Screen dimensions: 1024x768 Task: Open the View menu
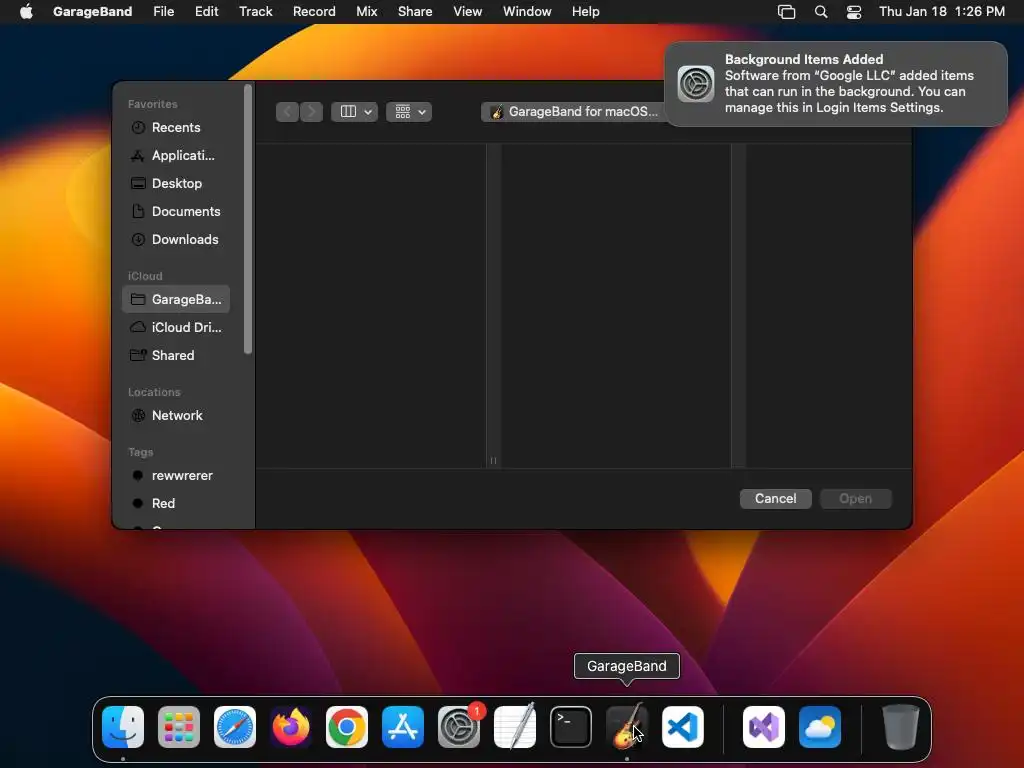[468, 12]
